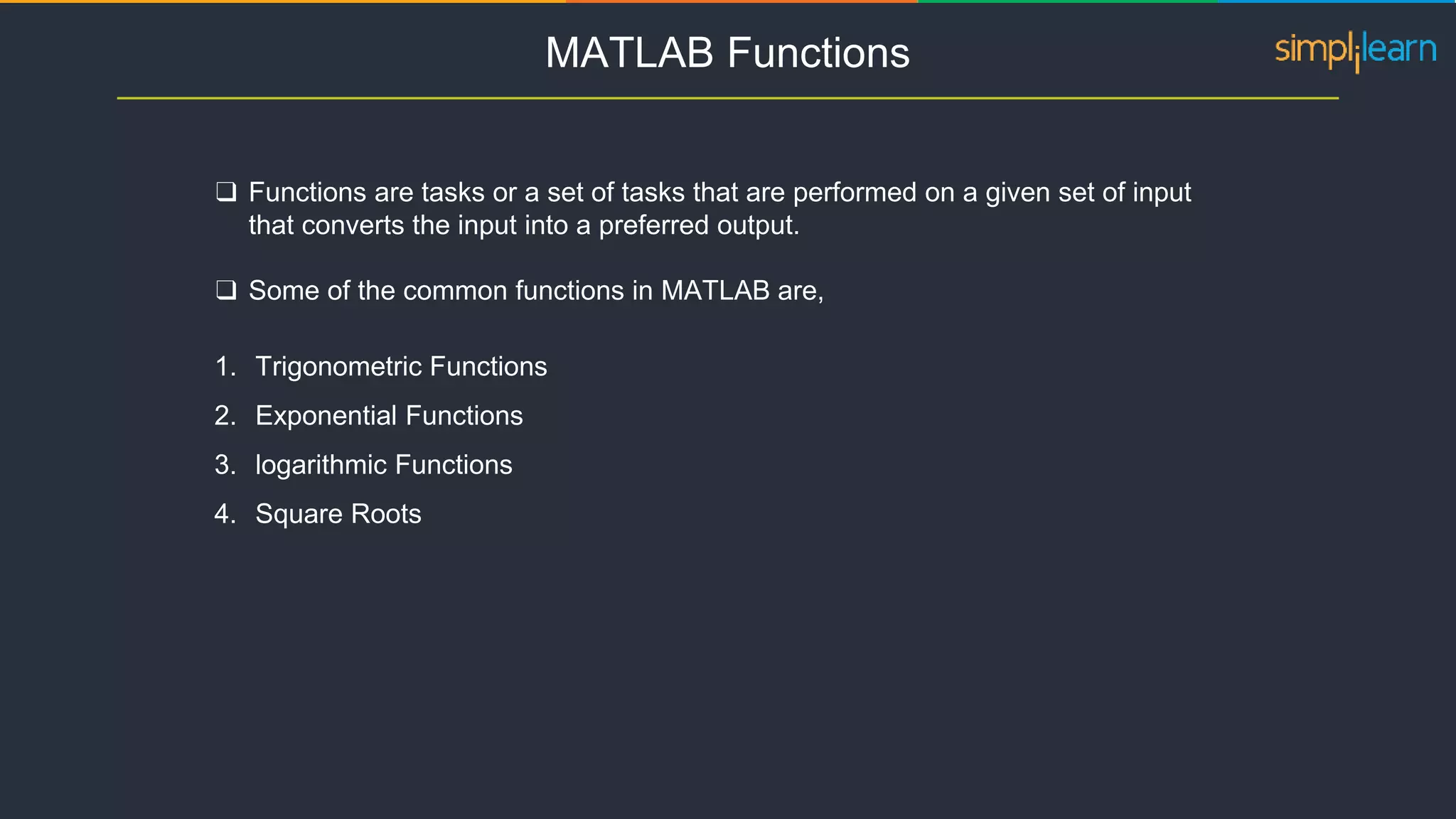Pick the blue segment of the top color bar

click(1337, 1)
